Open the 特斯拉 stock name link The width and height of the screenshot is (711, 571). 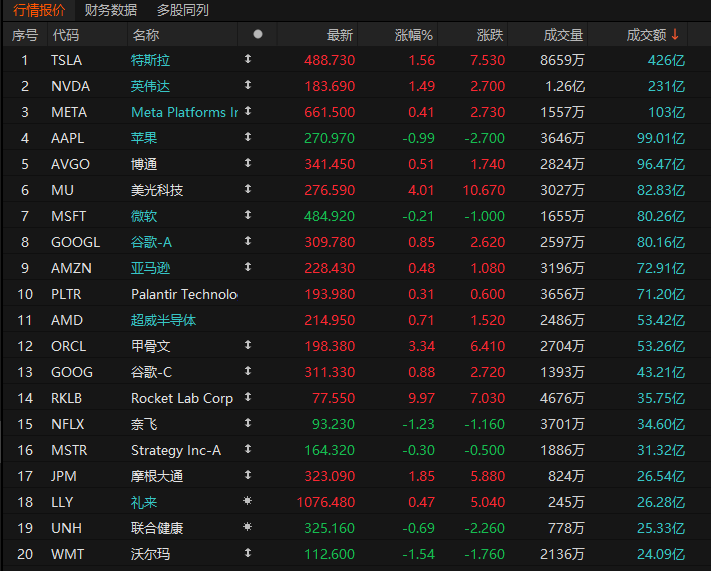click(150, 60)
